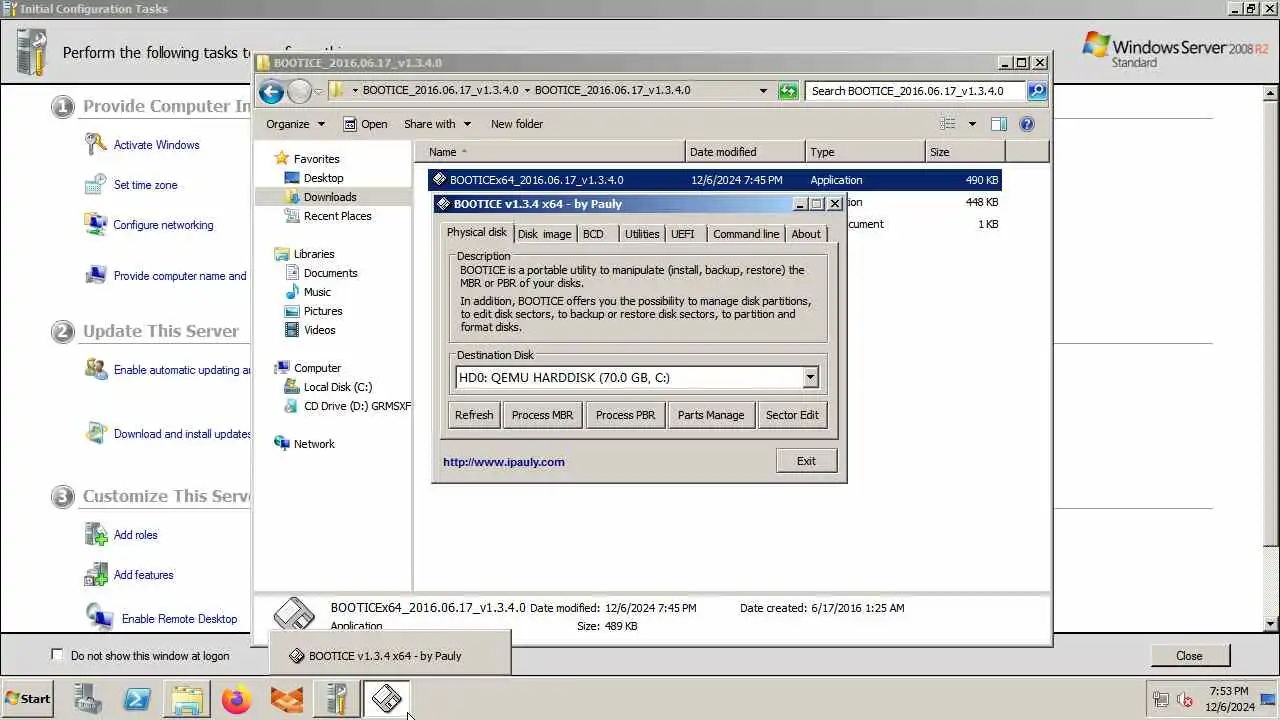Show the About tab in BOOTICE
This screenshot has height=720, width=1280.
click(x=806, y=234)
